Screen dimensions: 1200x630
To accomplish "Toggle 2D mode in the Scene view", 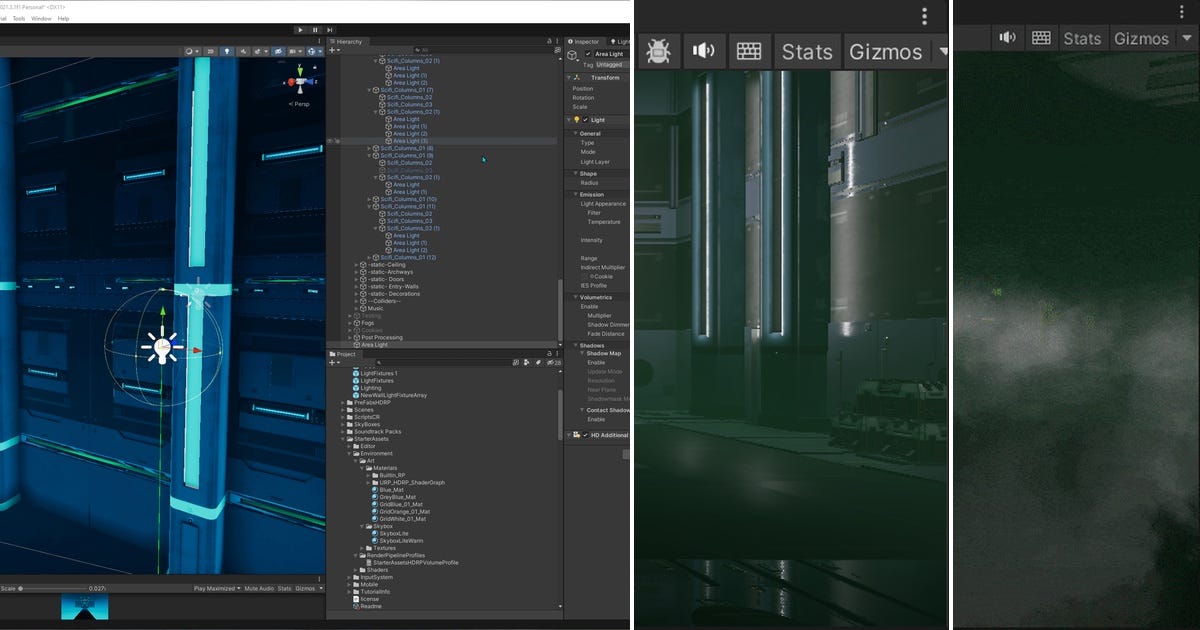I will 211,51.
